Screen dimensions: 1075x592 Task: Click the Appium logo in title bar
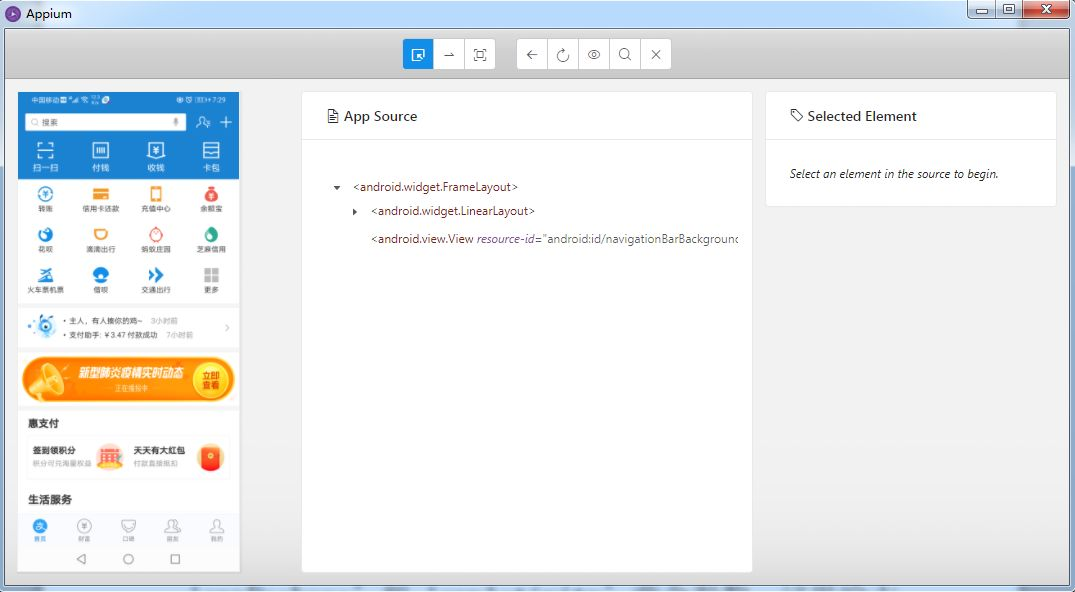[12, 14]
